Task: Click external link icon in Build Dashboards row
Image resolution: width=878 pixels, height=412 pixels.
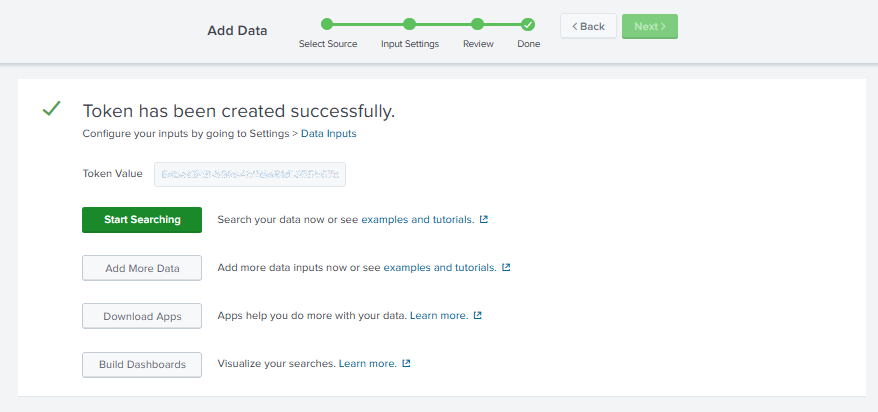Action: click(406, 363)
